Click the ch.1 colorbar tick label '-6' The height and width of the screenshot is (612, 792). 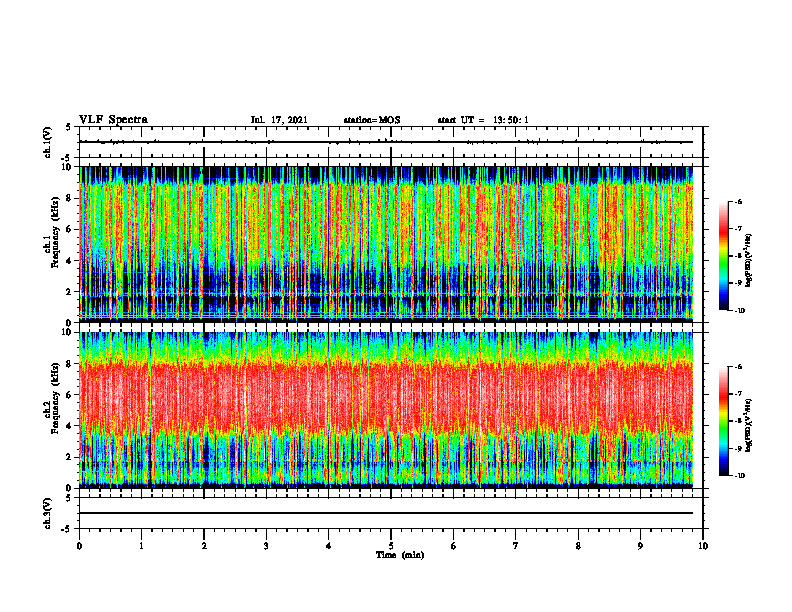(738, 202)
